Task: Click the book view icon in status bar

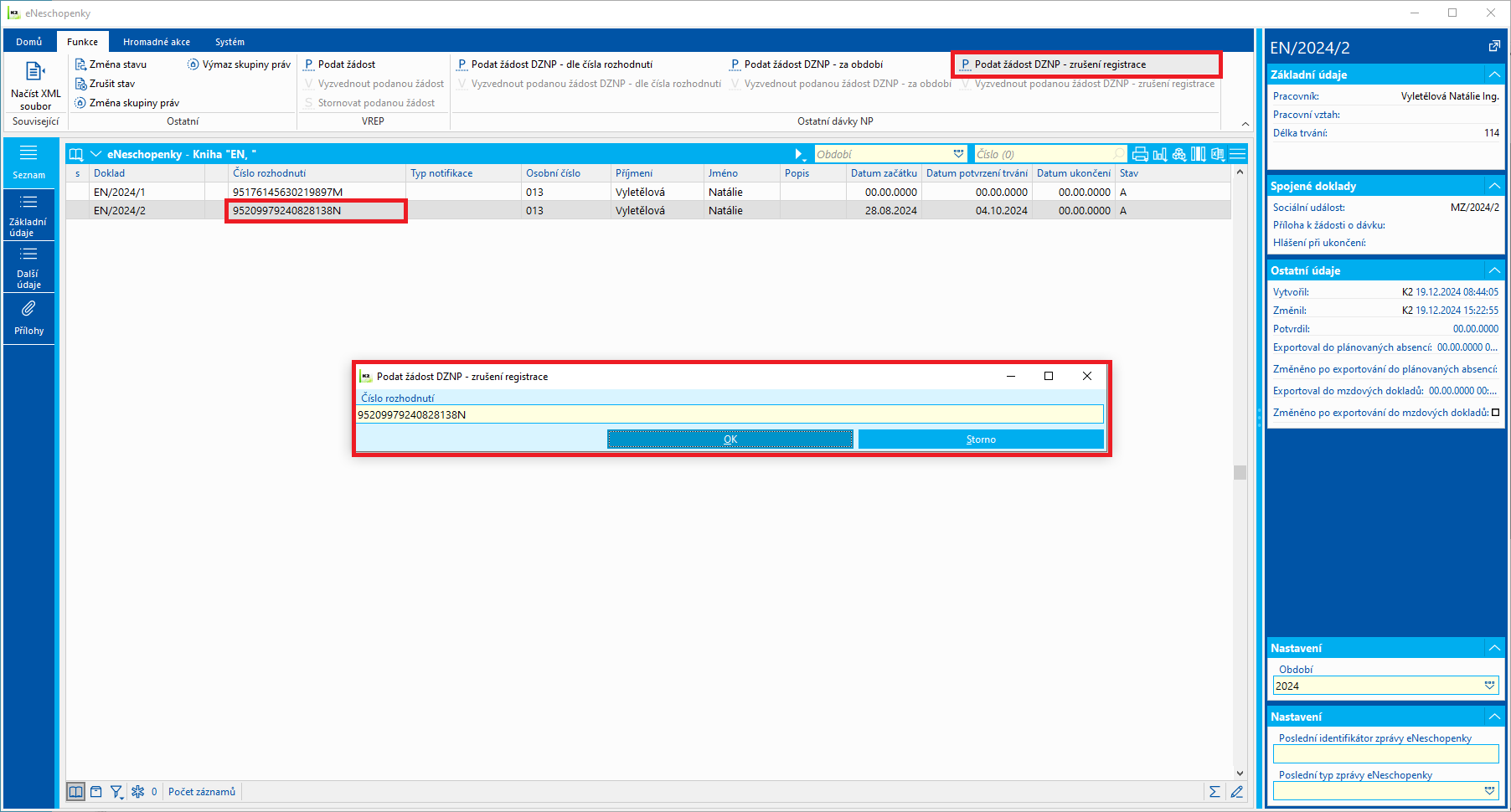Action: click(x=76, y=792)
